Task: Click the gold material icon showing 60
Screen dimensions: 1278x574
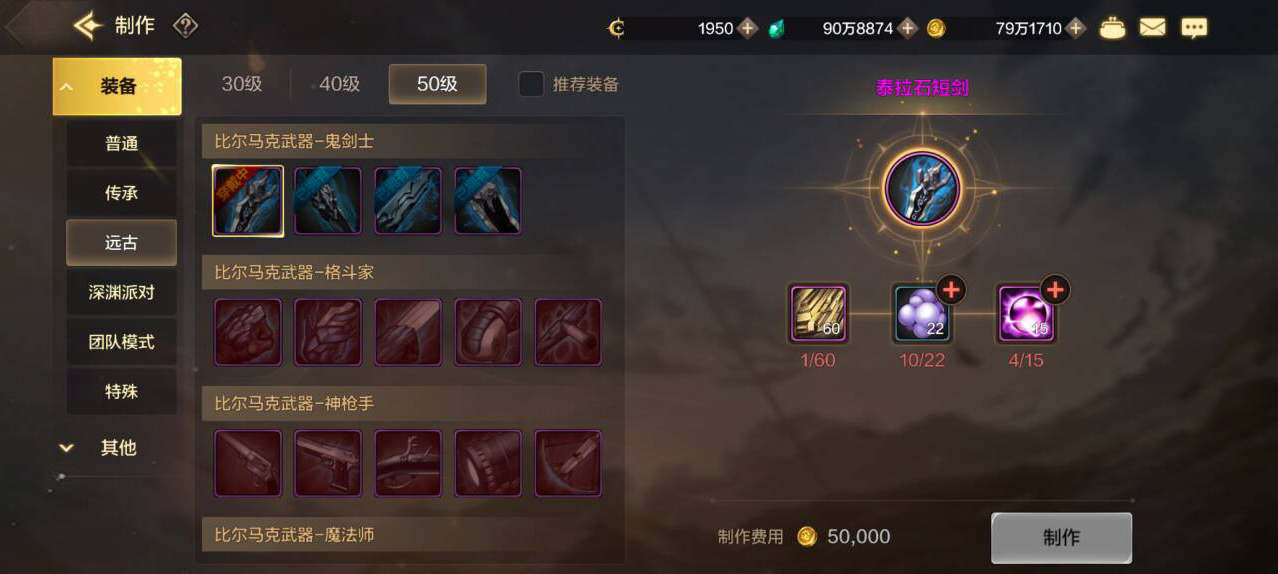Action: [818, 314]
